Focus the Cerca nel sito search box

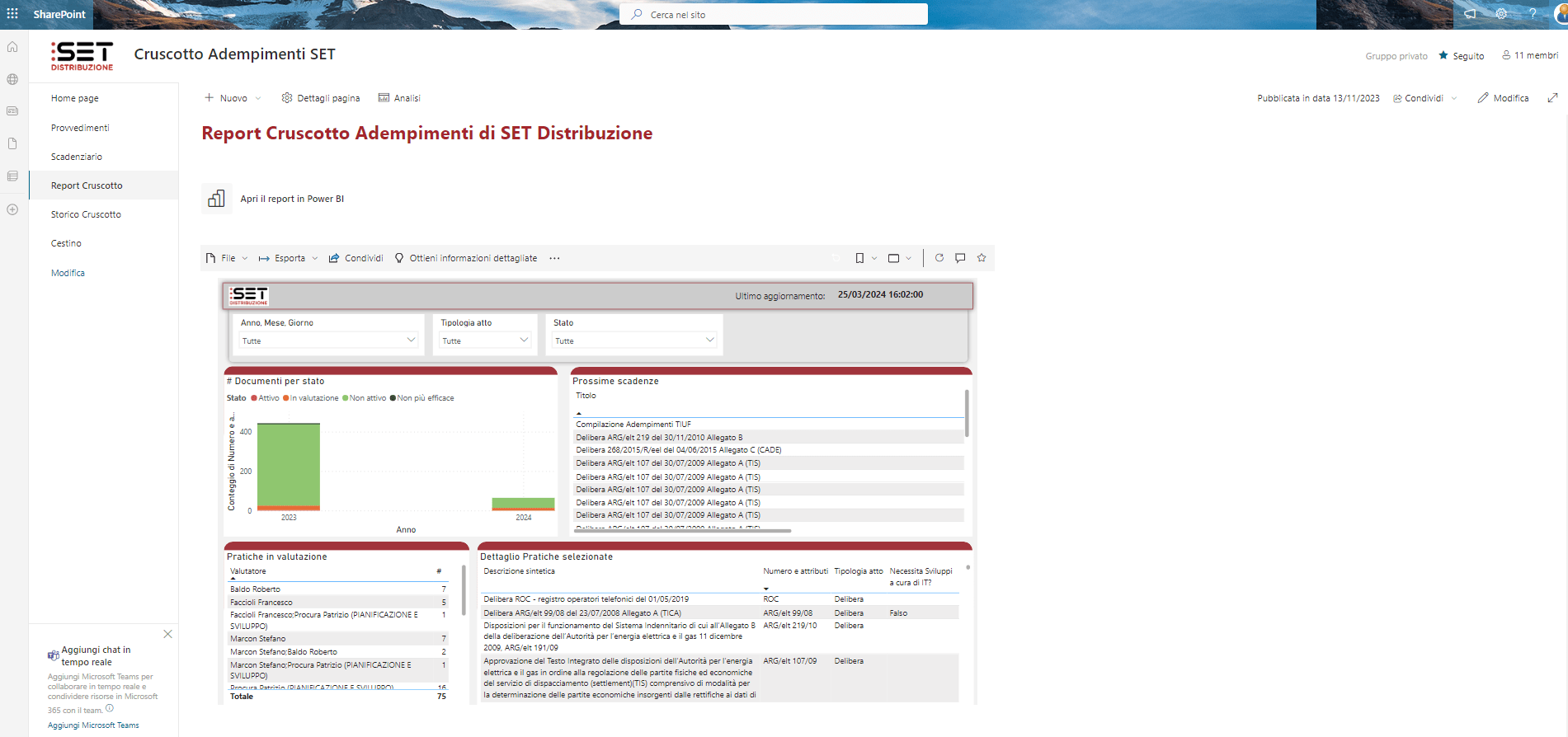click(774, 14)
